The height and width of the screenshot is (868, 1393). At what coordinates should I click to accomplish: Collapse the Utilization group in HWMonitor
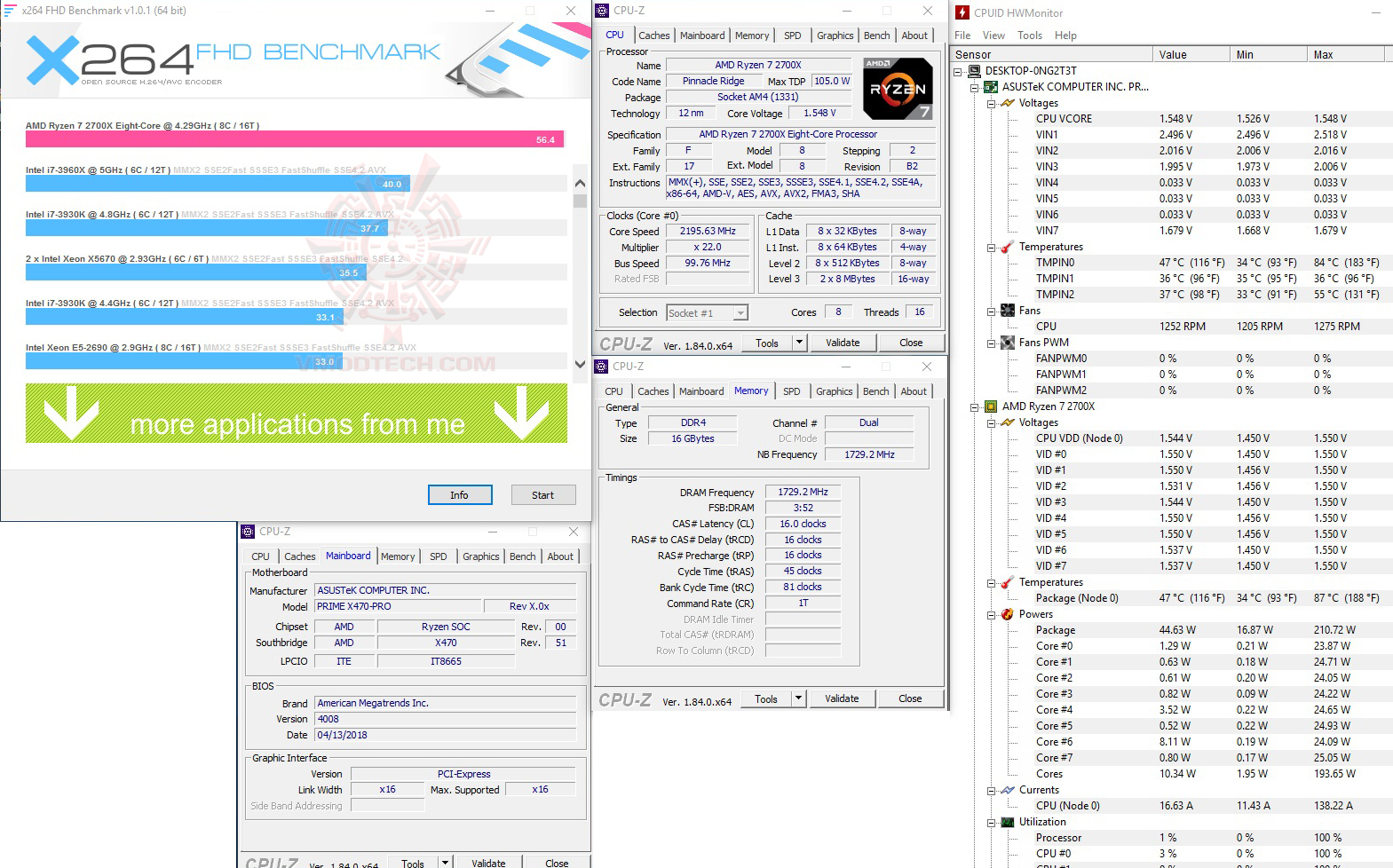click(x=991, y=823)
